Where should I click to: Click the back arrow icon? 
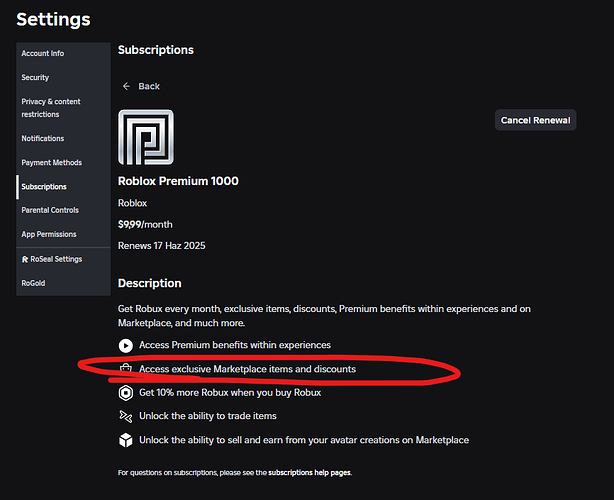click(126, 87)
